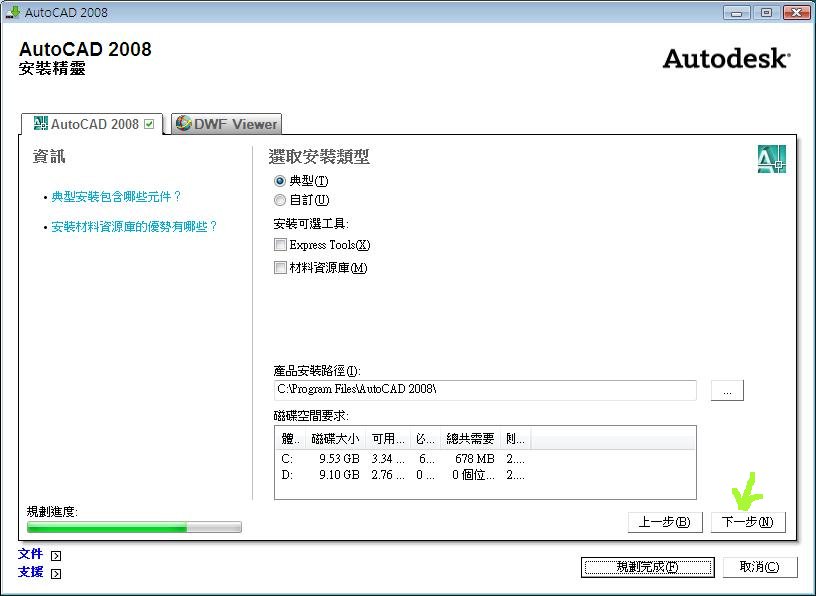The image size is (816, 596).
Task: Switch to the AutoCAD 2008 tab
Action: pos(93,124)
